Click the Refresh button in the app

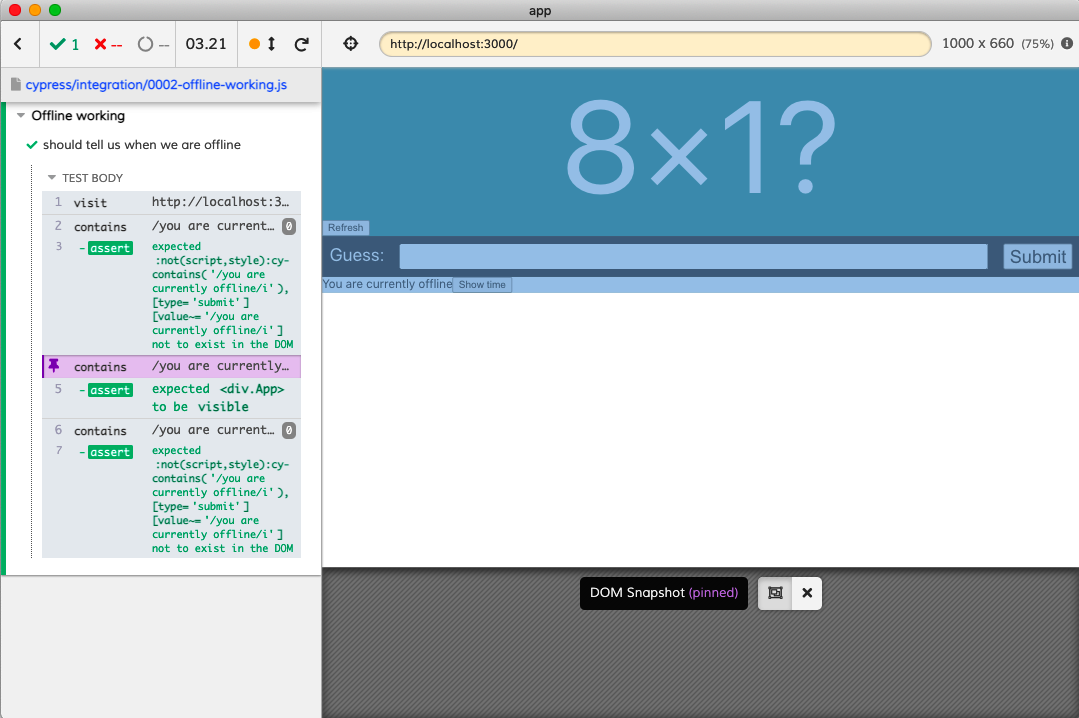click(346, 228)
